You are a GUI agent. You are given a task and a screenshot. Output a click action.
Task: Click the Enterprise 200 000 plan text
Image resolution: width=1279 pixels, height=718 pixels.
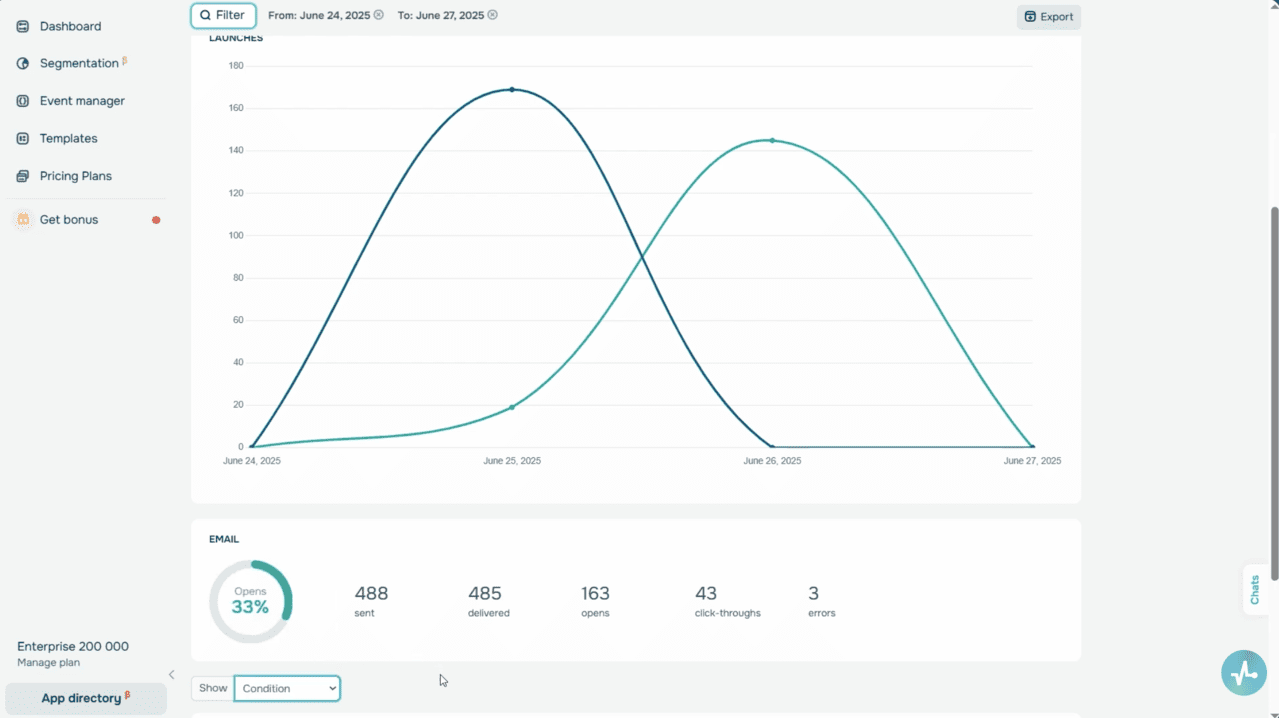tap(73, 646)
